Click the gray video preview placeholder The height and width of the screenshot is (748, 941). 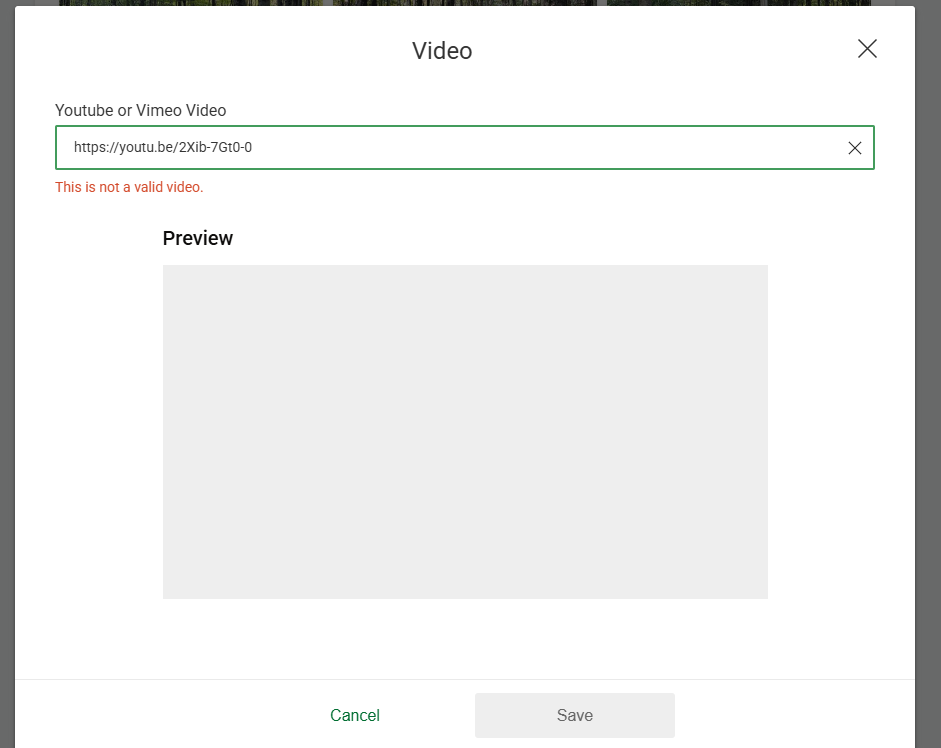[465, 432]
